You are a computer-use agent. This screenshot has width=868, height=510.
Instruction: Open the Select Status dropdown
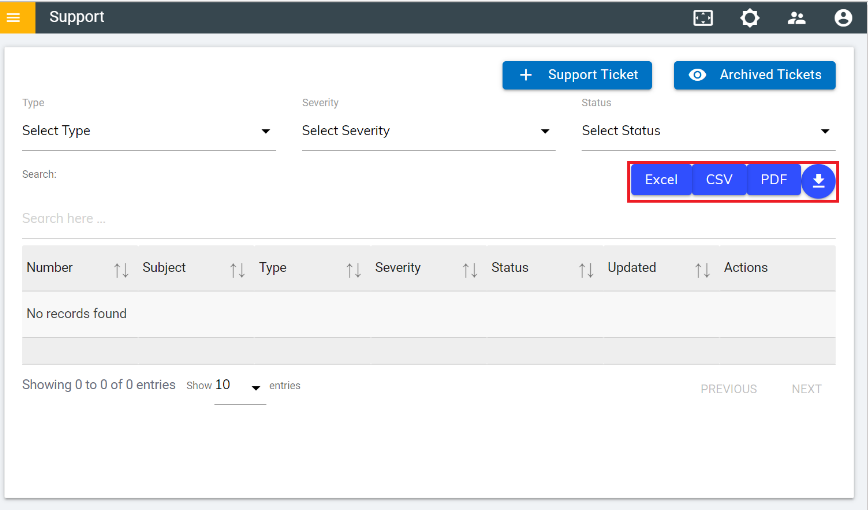click(707, 131)
